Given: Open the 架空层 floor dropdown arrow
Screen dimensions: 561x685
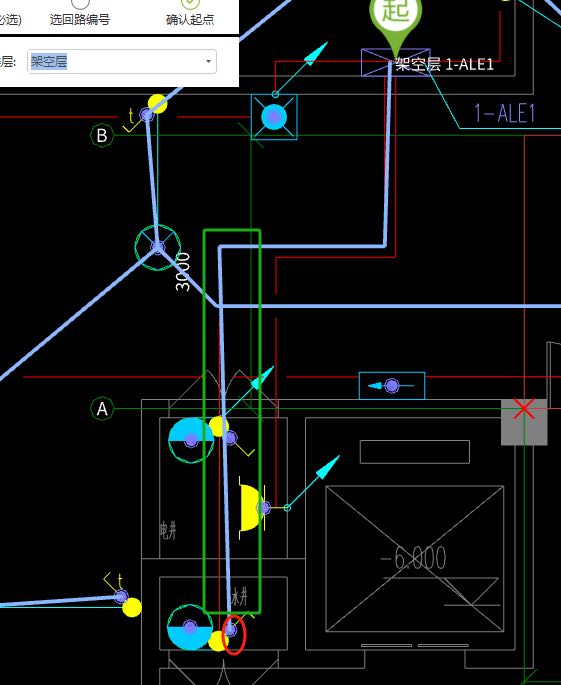Looking at the screenshot, I should 208,62.
